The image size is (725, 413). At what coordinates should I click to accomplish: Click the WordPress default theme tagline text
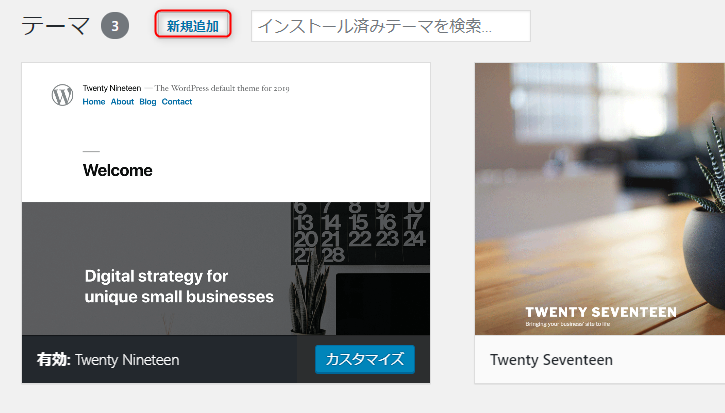222,88
